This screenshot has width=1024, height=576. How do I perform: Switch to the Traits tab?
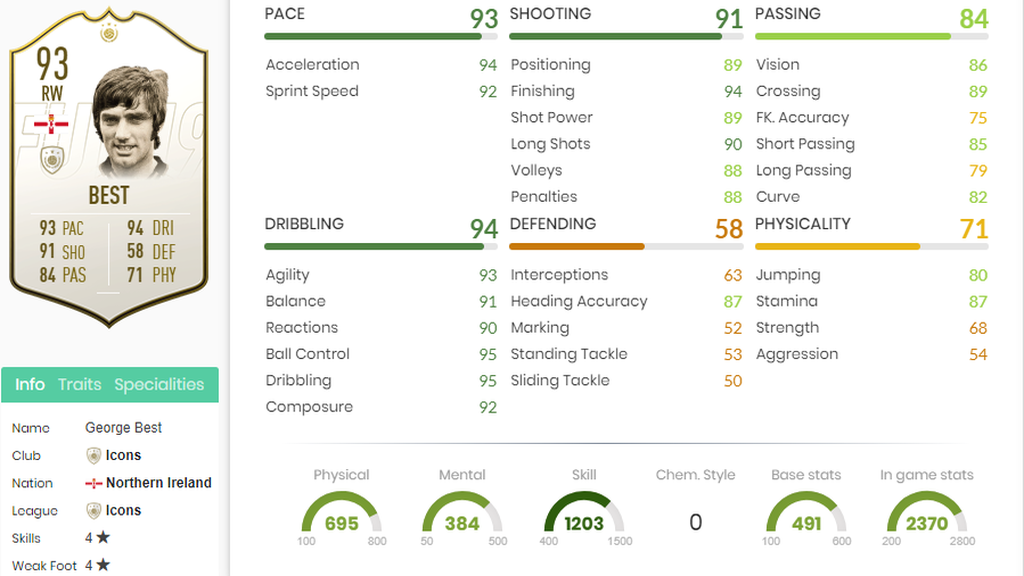click(80, 384)
